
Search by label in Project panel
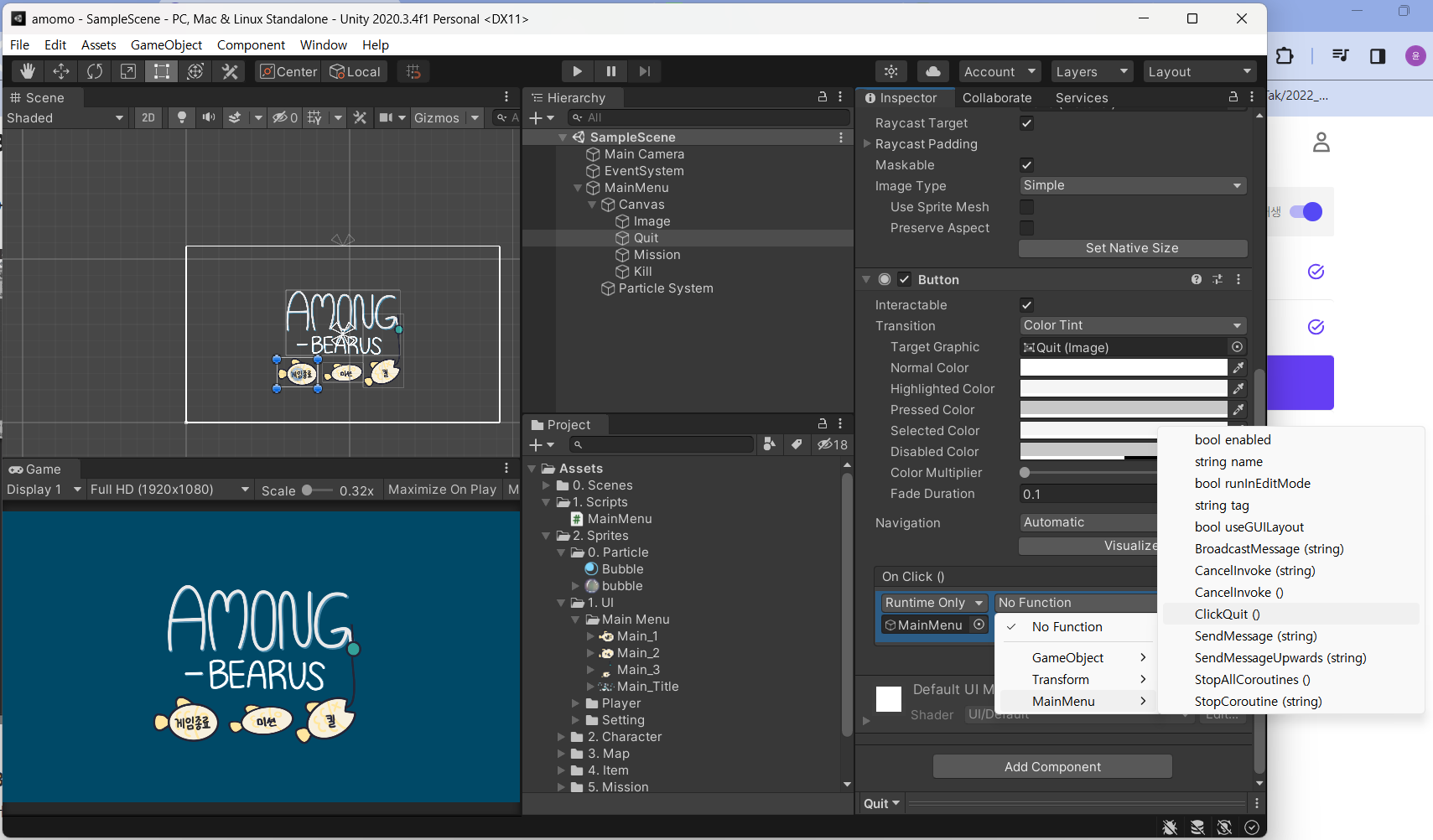[x=797, y=444]
